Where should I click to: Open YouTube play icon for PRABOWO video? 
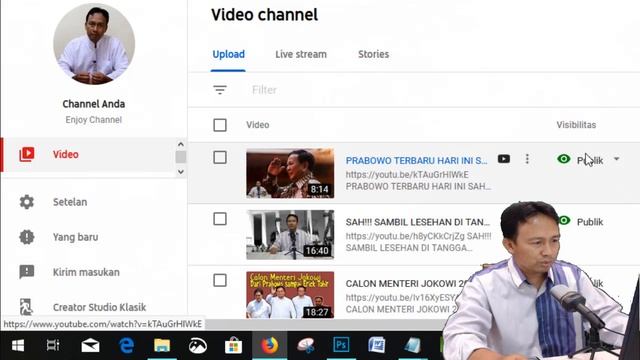tap(504, 159)
